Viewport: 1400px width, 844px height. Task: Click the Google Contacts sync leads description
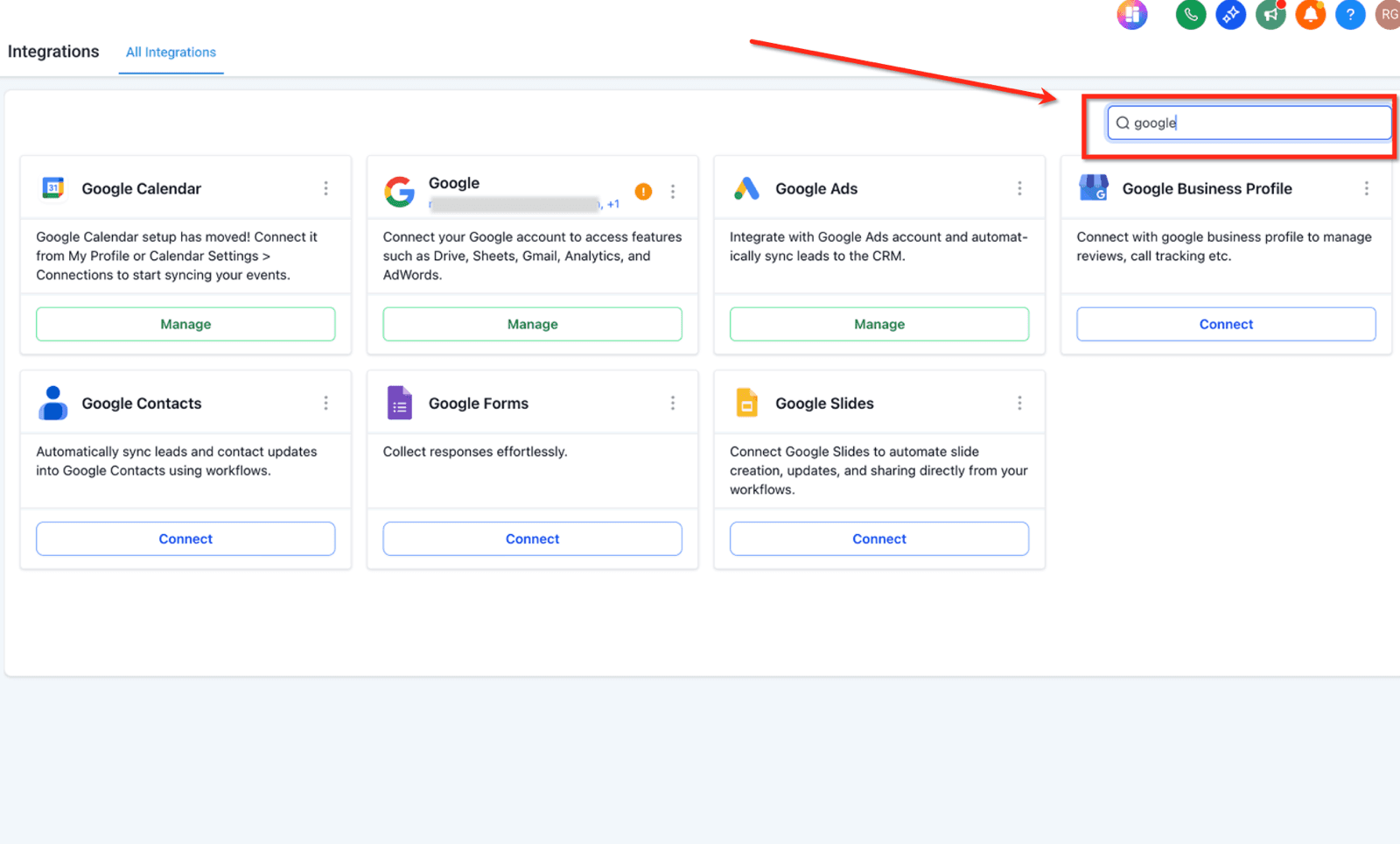177,461
